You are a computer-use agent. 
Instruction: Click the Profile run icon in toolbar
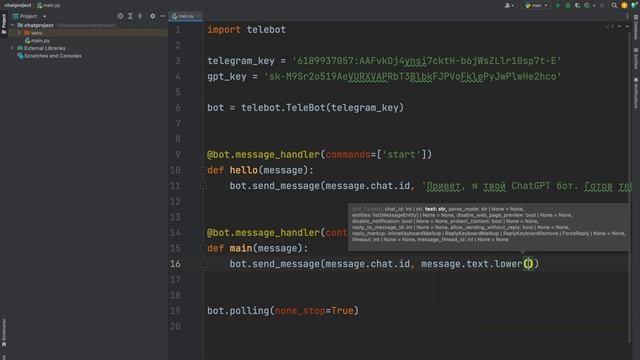click(x=587, y=5)
